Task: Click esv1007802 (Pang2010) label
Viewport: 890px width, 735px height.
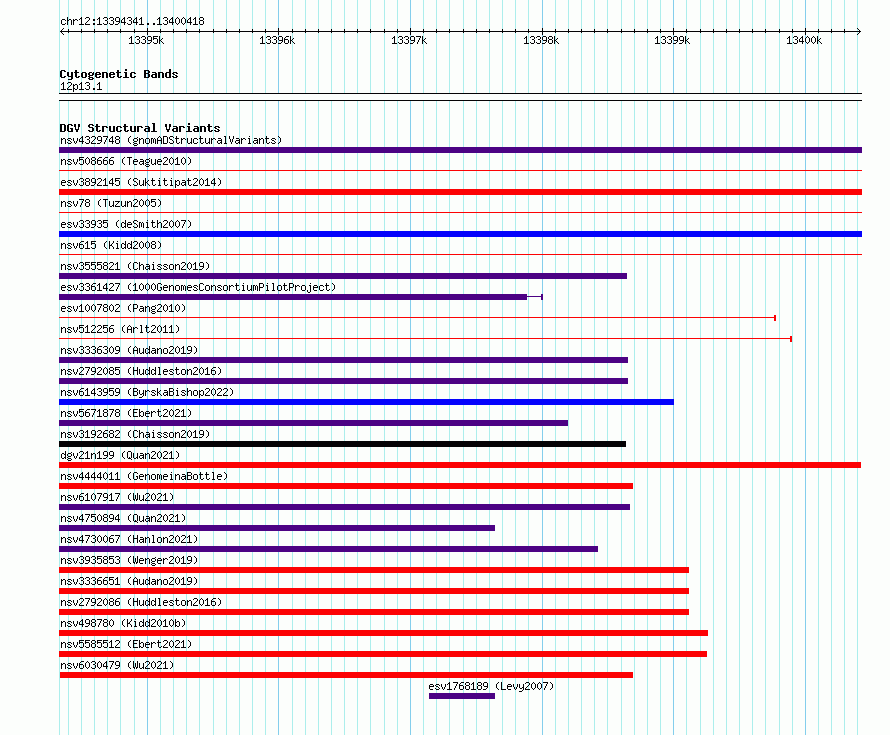Action: [x=123, y=308]
